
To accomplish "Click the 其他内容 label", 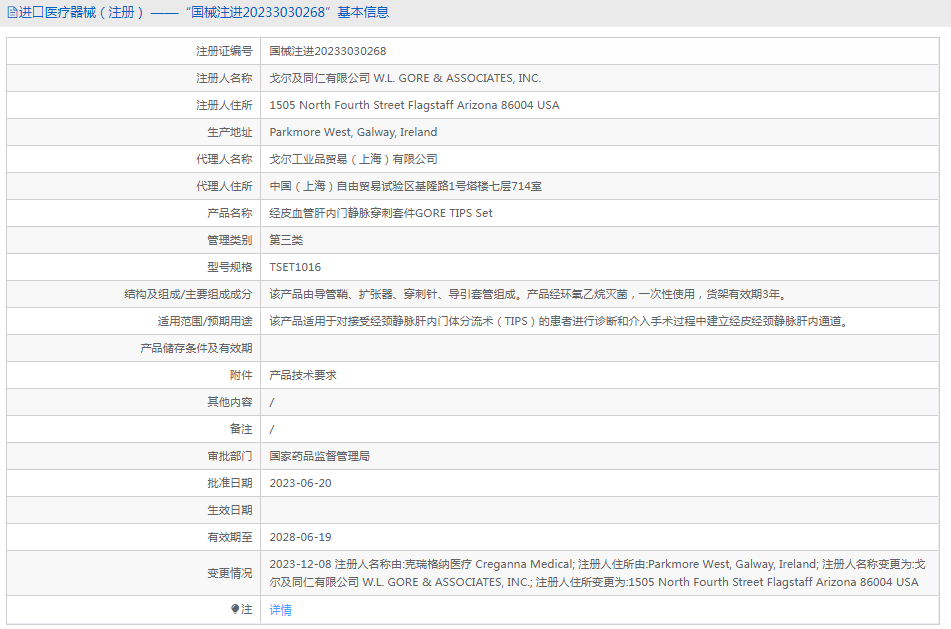I will click(229, 402).
